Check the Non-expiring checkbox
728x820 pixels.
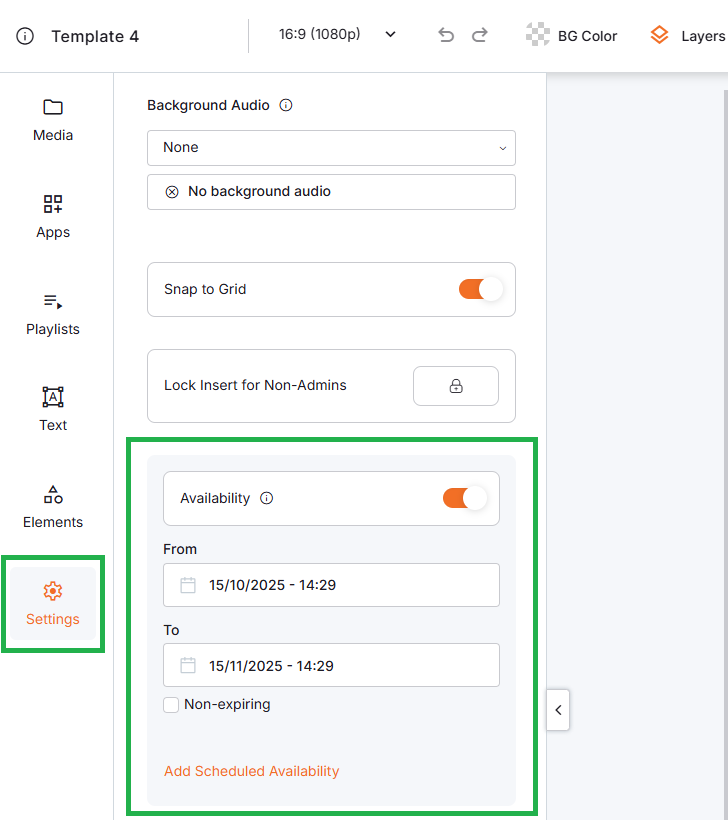click(x=171, y=705)
